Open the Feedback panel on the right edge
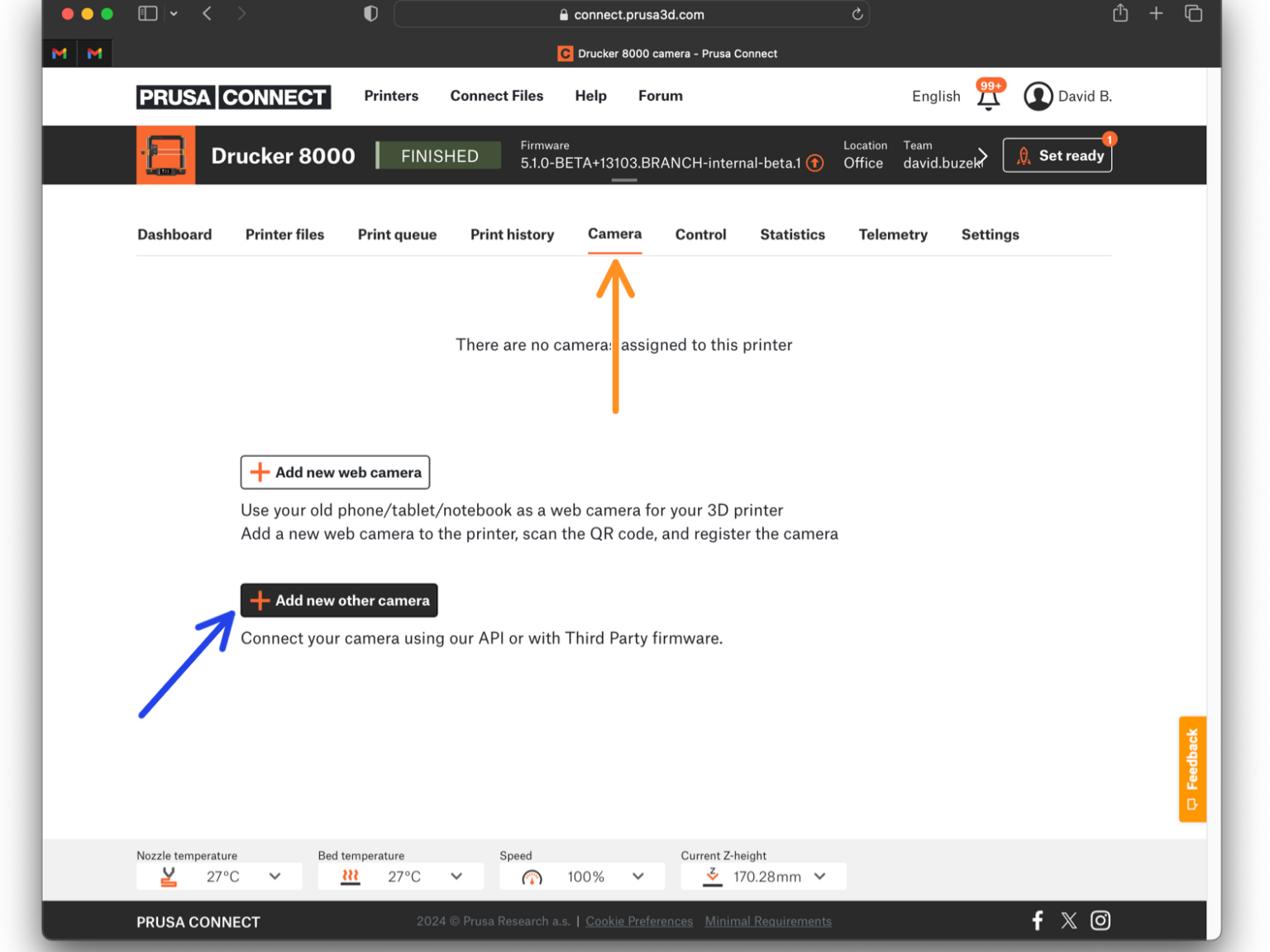The width and height of the screenshot is (1270, 952). click(x=1191, y=769)
